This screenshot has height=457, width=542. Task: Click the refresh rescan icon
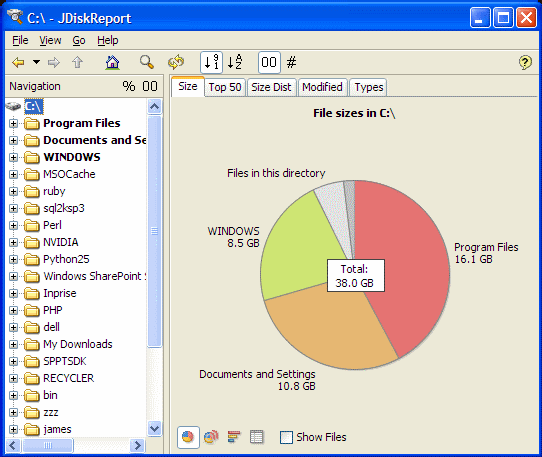coord(176,62)
